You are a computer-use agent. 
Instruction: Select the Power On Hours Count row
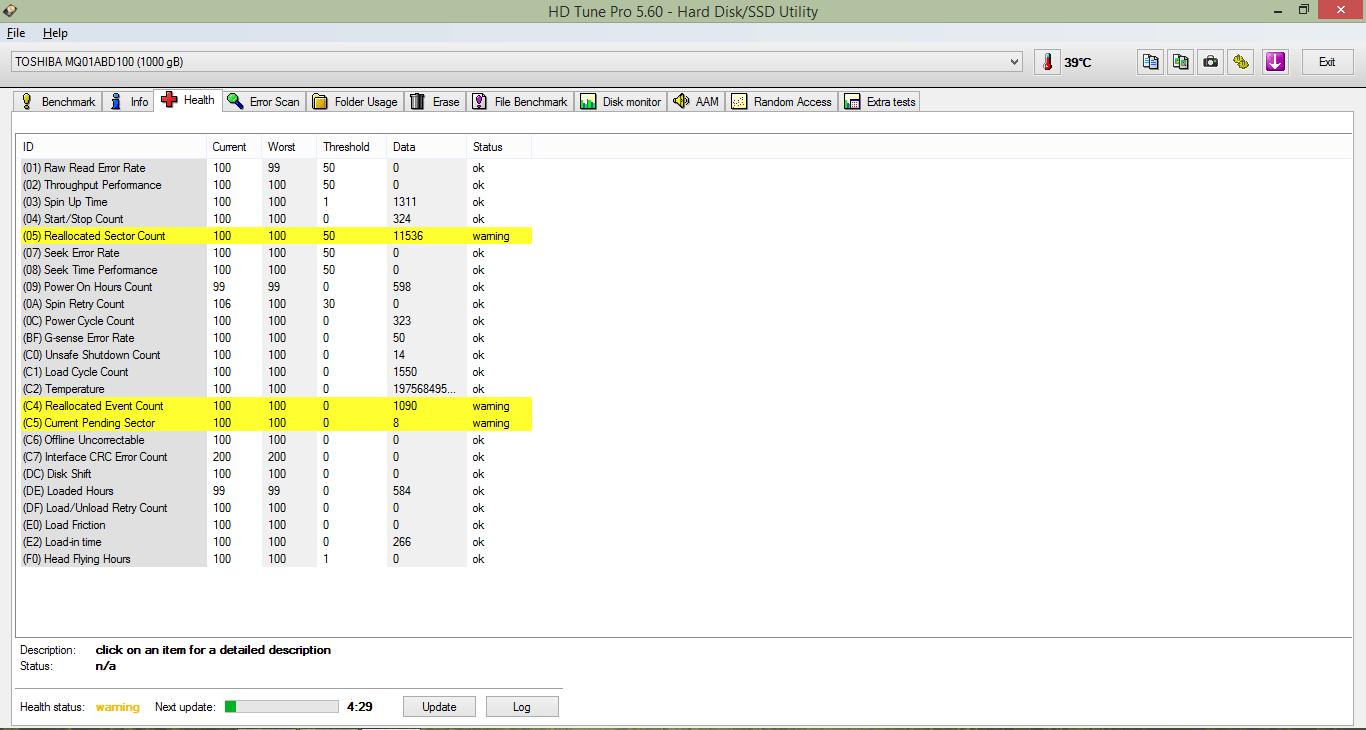point(276,287)
